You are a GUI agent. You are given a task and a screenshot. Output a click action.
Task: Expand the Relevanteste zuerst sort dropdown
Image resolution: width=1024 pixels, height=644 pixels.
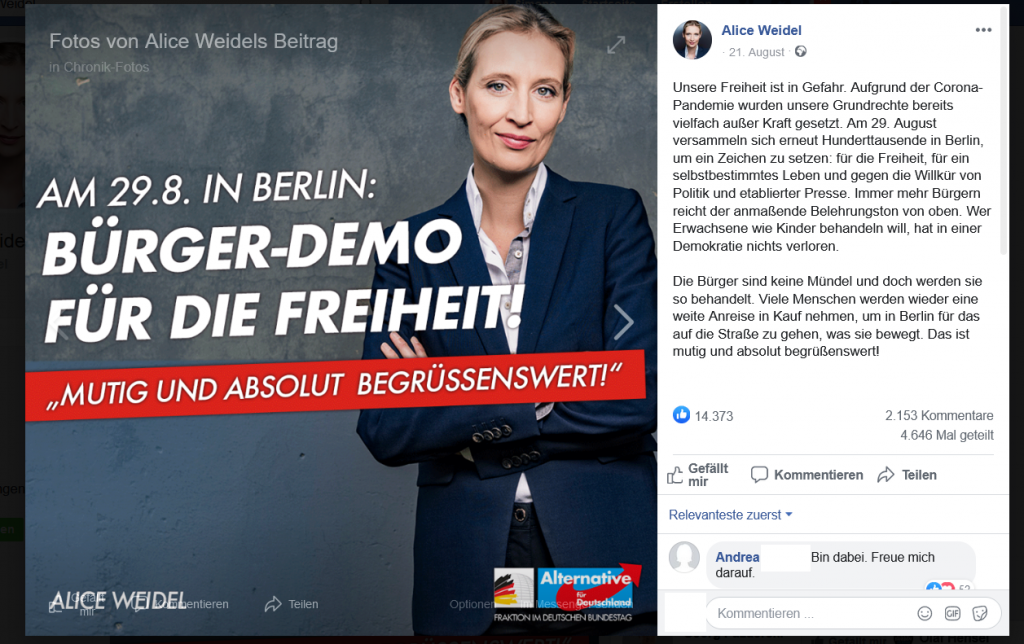[x=730, y=515]
